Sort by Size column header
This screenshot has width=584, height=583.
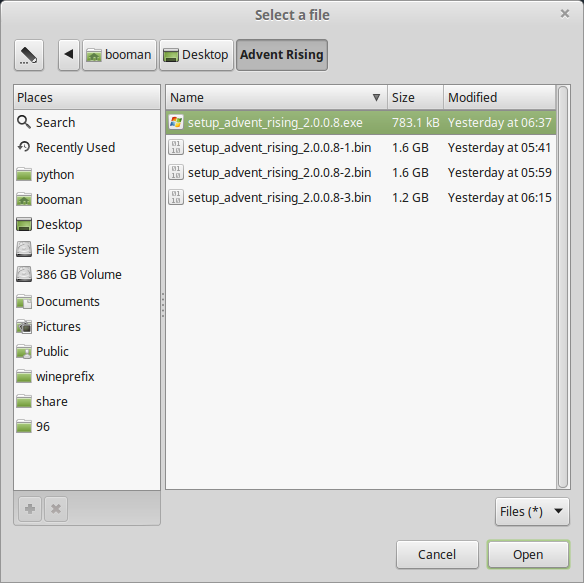tap(416, 98)
